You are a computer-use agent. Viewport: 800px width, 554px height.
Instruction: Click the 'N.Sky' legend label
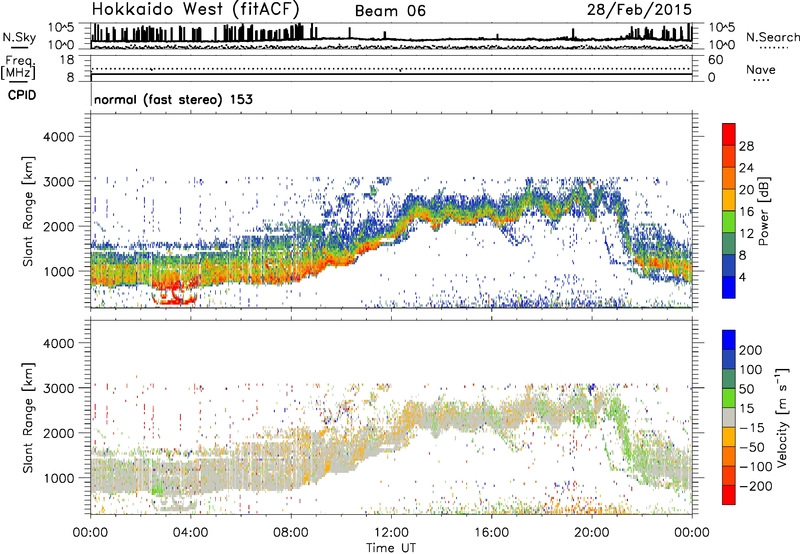coord(19,37)
